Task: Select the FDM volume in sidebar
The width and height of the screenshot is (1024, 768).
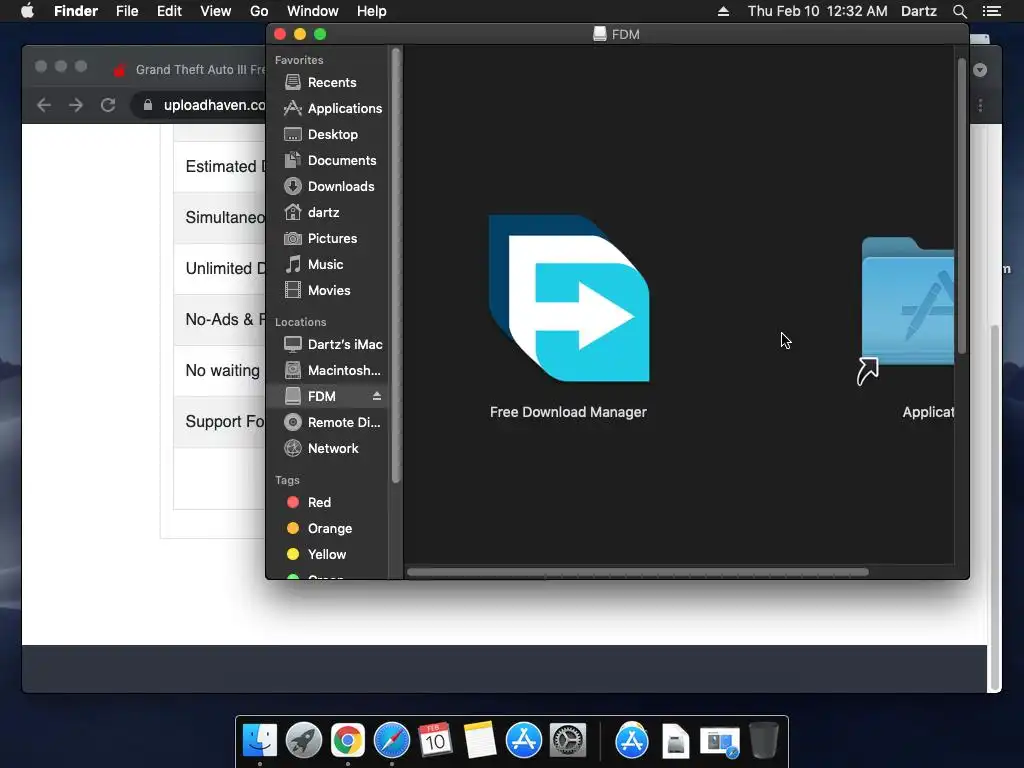Action: [x=310, y=396]
